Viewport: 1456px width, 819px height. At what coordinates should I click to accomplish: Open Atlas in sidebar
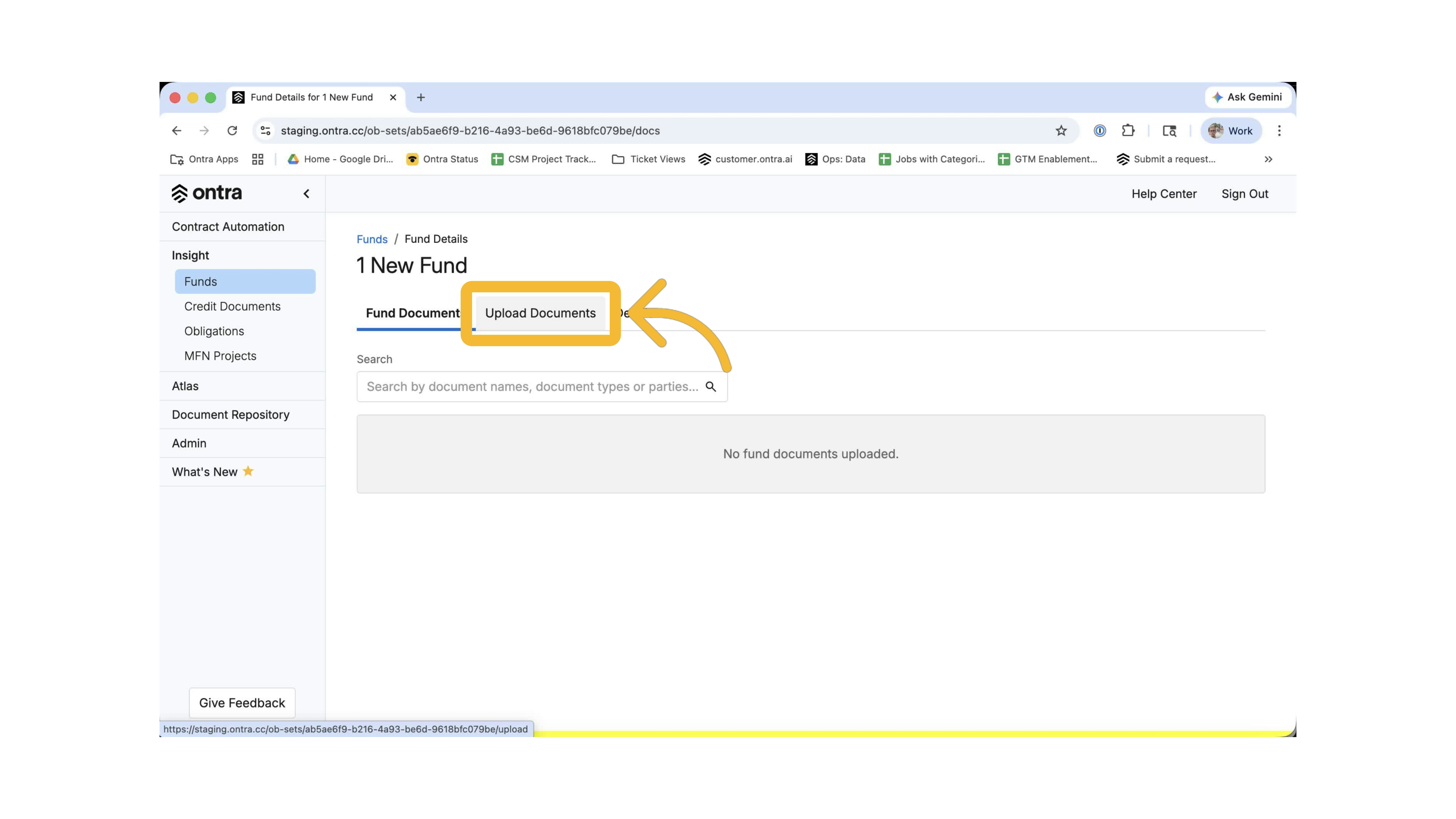click(243, 386)
